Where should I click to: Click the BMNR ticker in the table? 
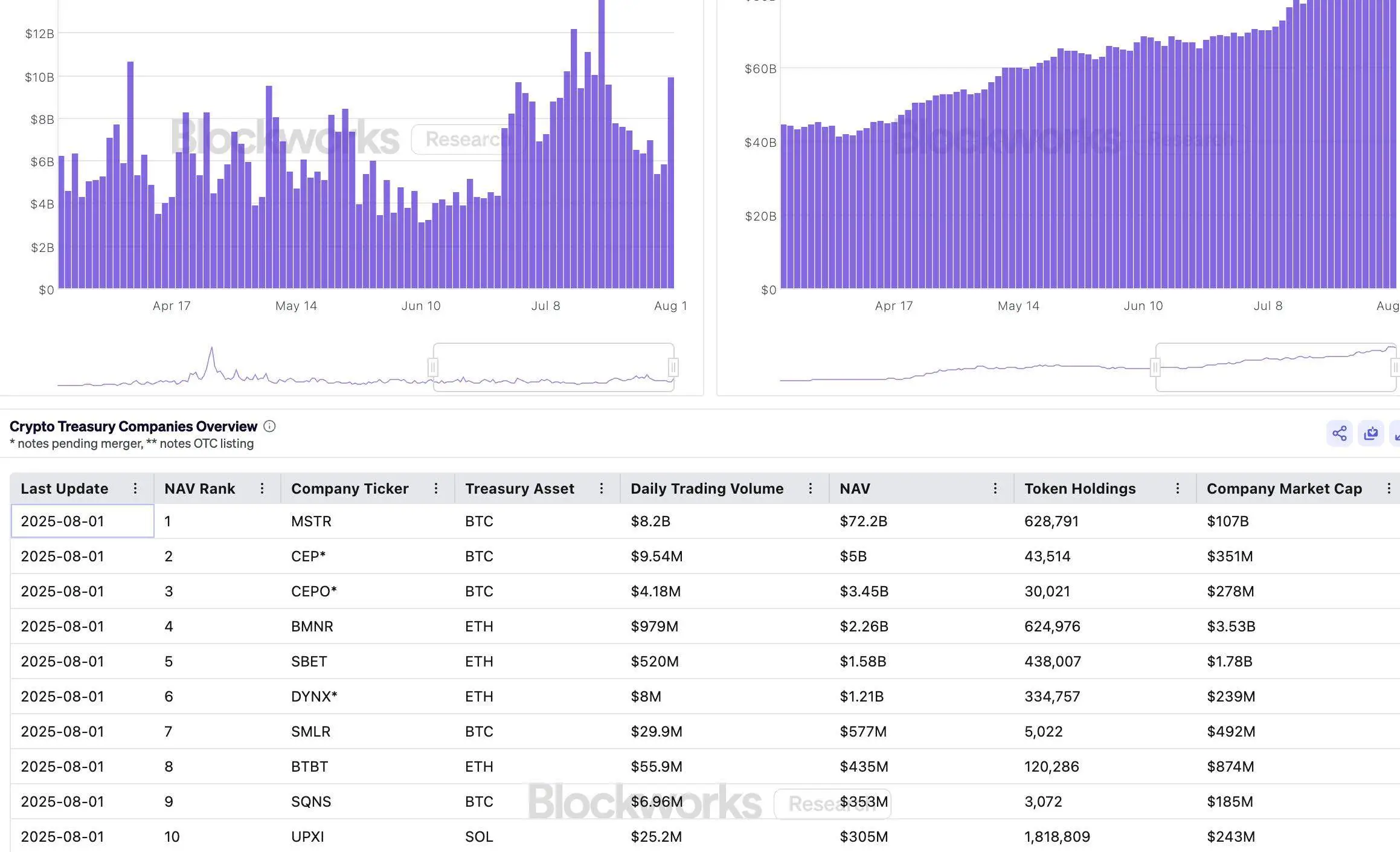(312, 626)
